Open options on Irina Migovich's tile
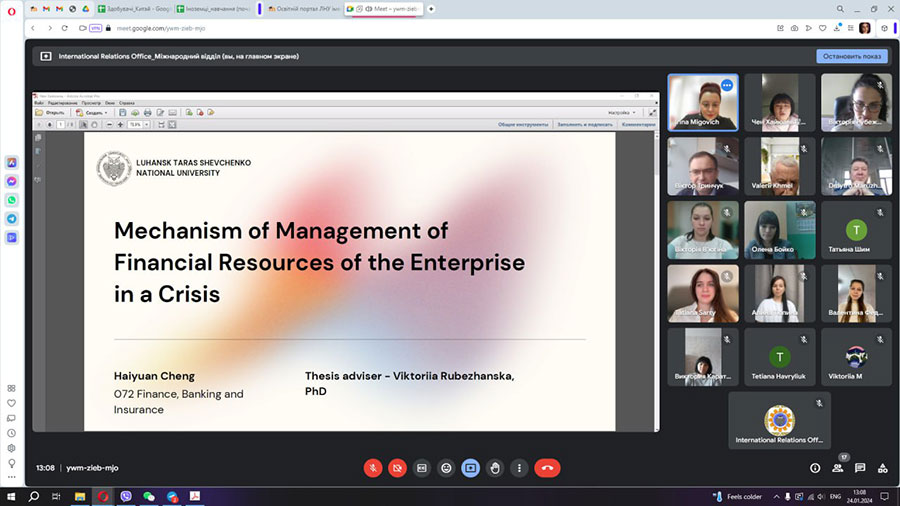 pyautogui.click(x=727, y=86)
